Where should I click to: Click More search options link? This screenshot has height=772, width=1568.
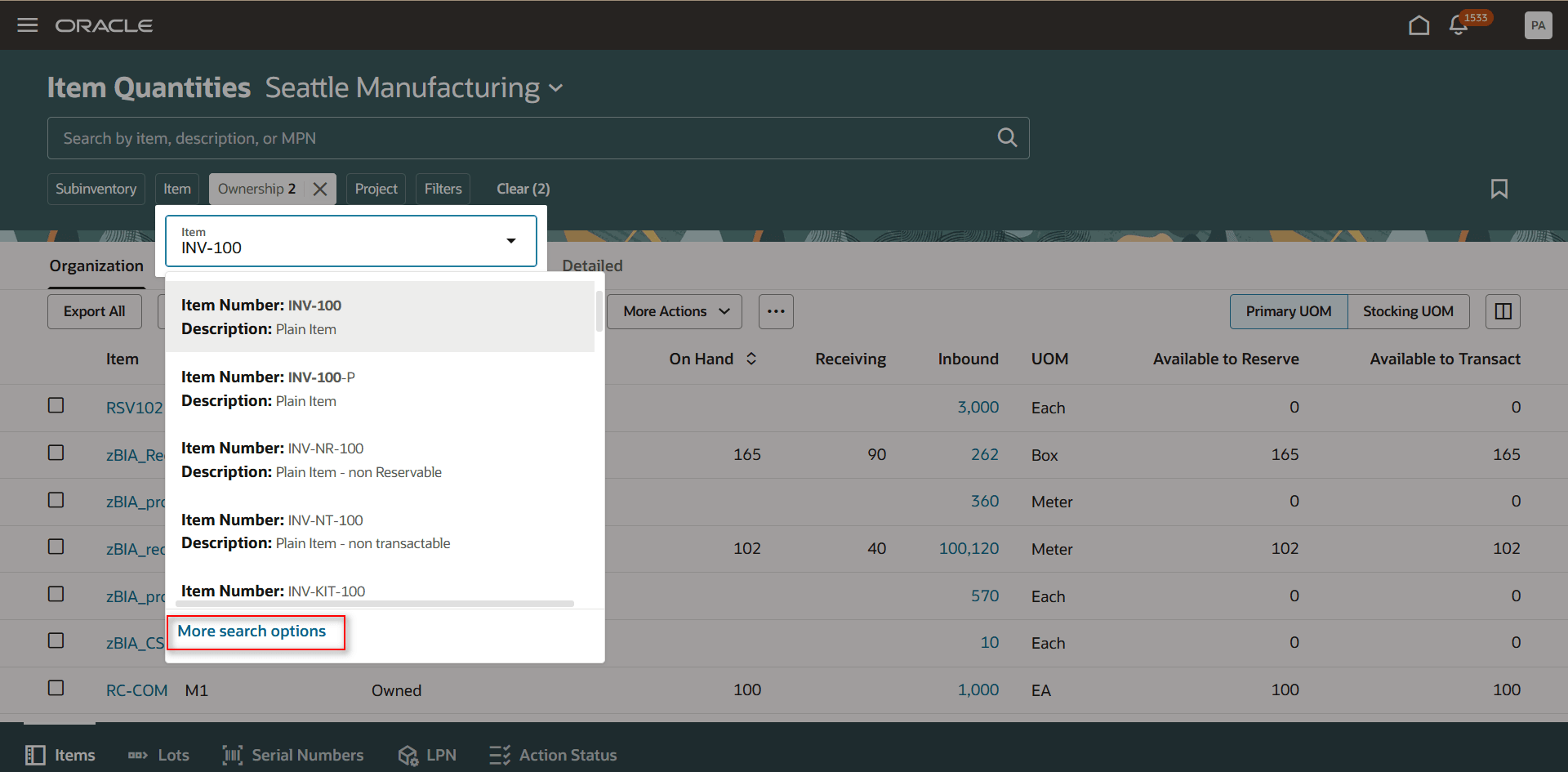tap(252, 631)
